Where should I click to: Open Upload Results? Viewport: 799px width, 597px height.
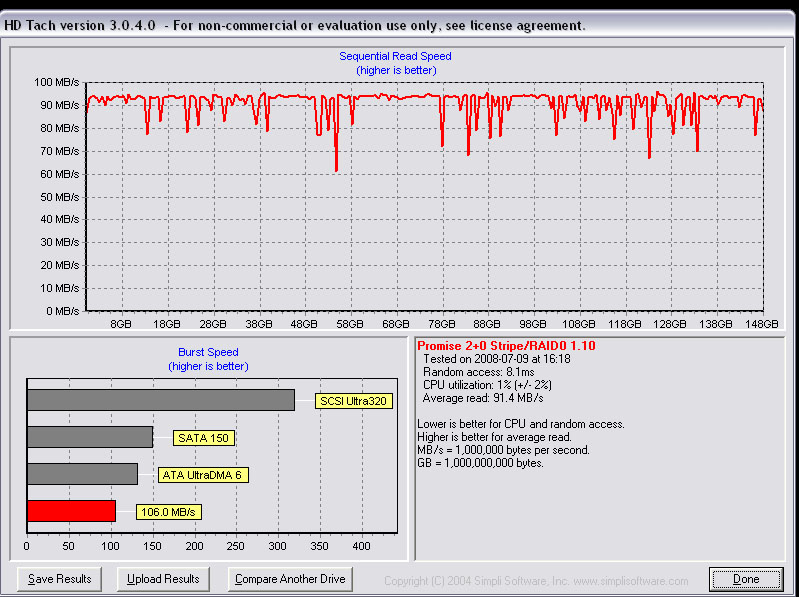coord(163,579)
